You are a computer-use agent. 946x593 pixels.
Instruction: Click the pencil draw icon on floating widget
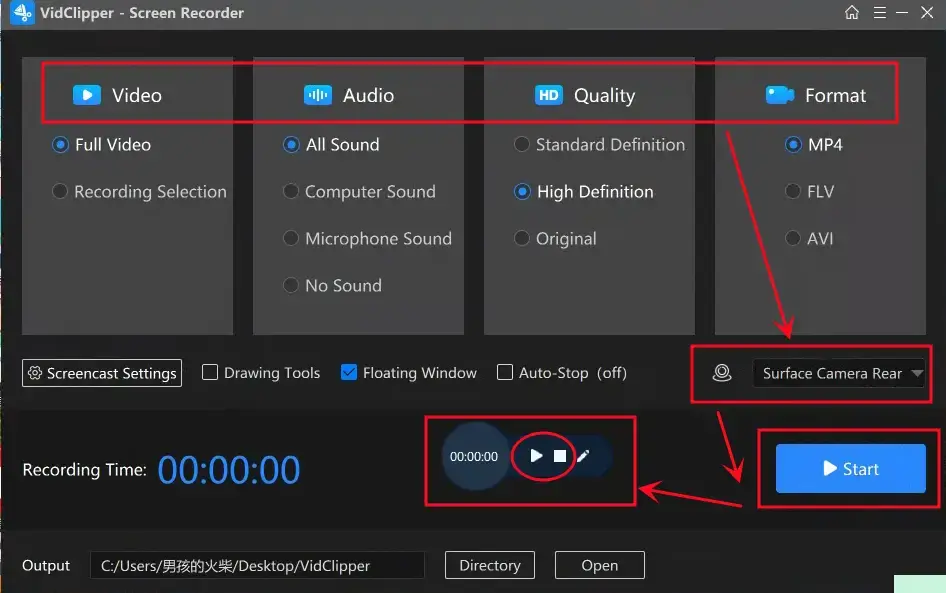tap(583, 456)
